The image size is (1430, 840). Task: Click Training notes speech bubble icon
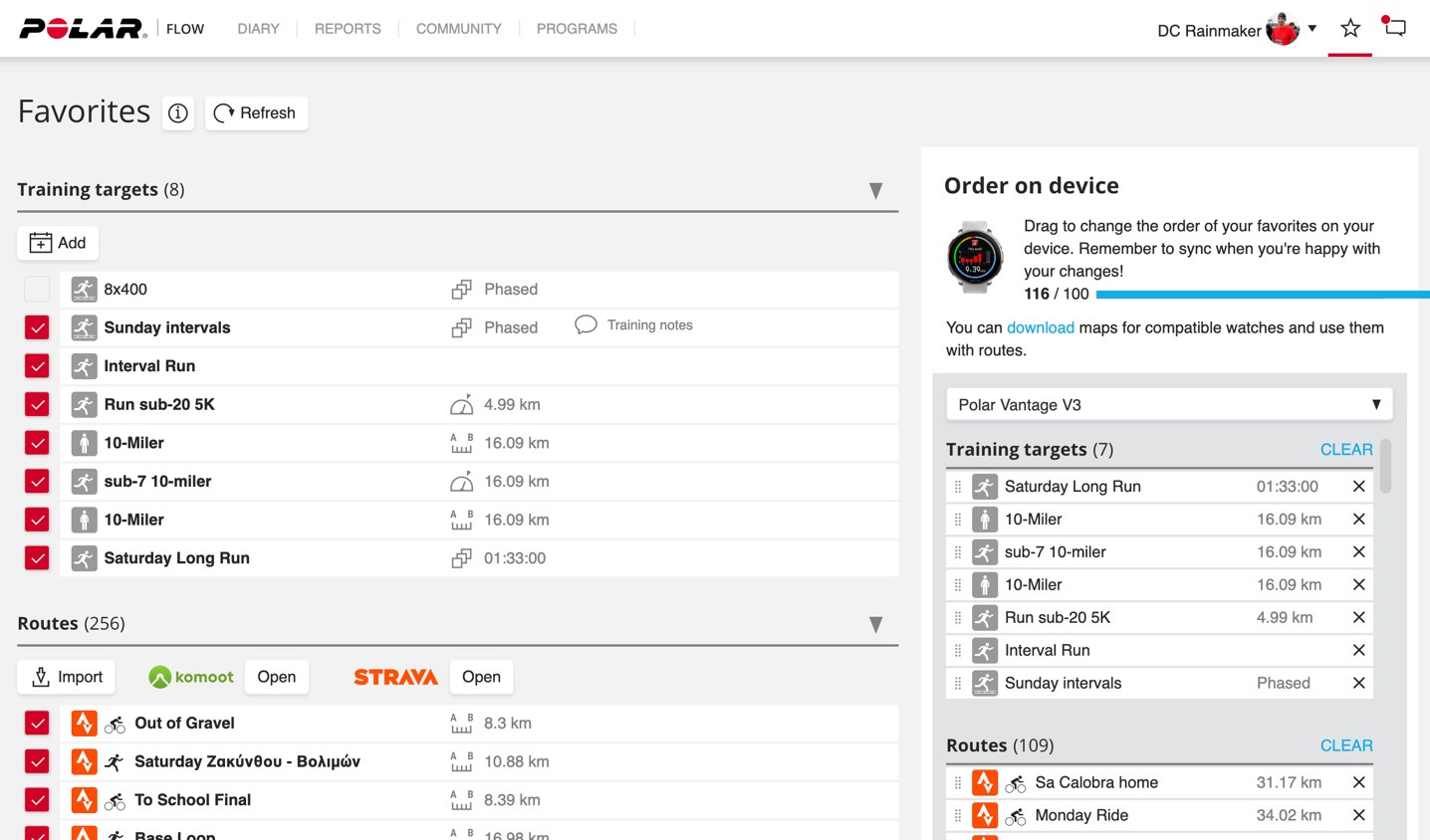pos(586,325)
